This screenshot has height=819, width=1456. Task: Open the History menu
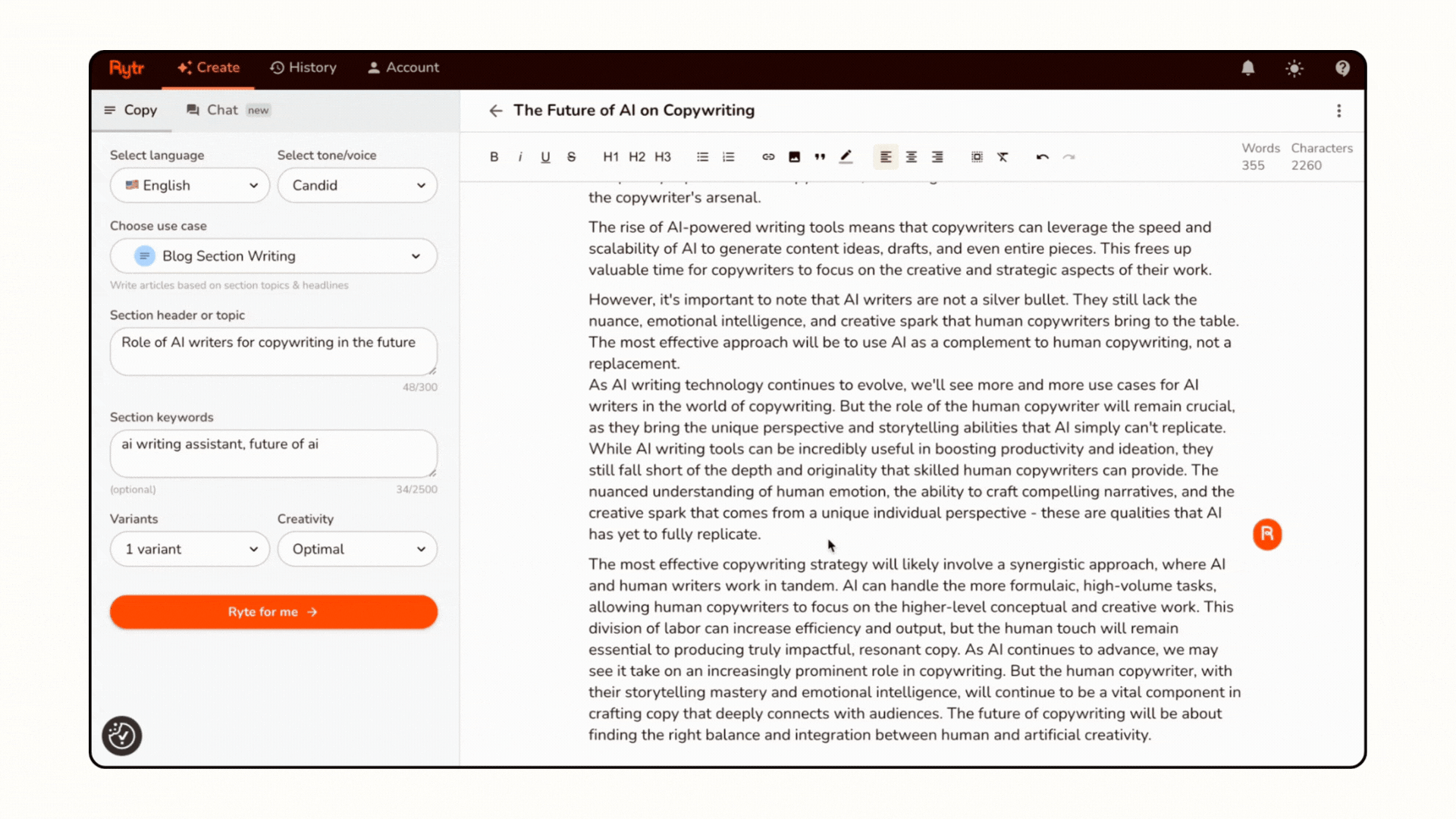point(303,67)
